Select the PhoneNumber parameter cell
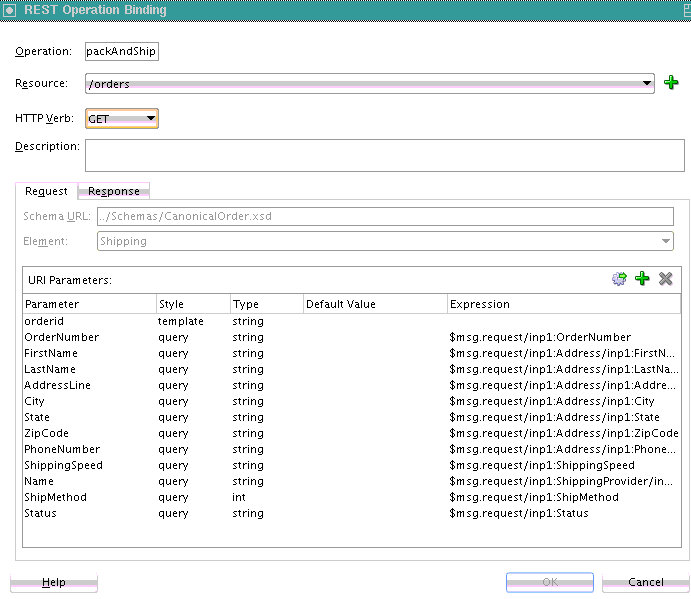The height and width of the screenshot is (599, 691). pos(90,449)
